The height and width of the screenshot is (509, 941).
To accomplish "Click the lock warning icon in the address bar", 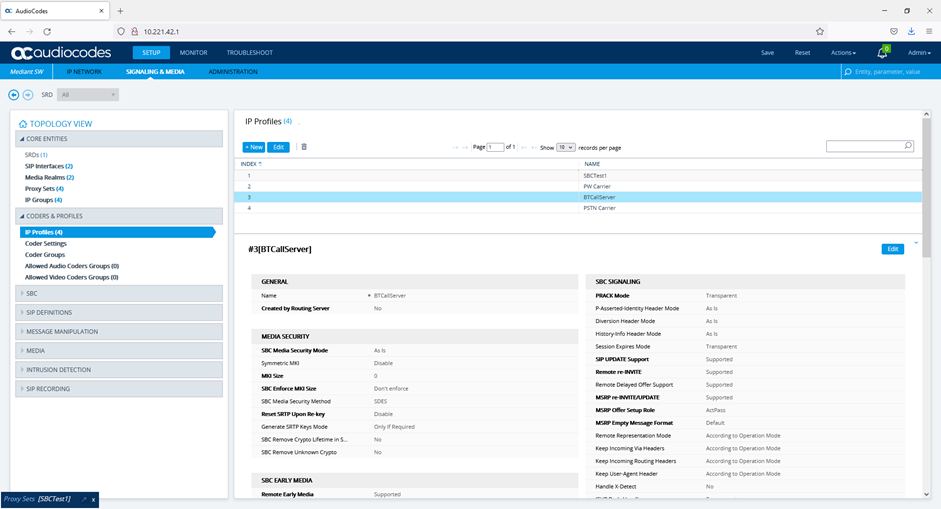I will pos(134,31).
